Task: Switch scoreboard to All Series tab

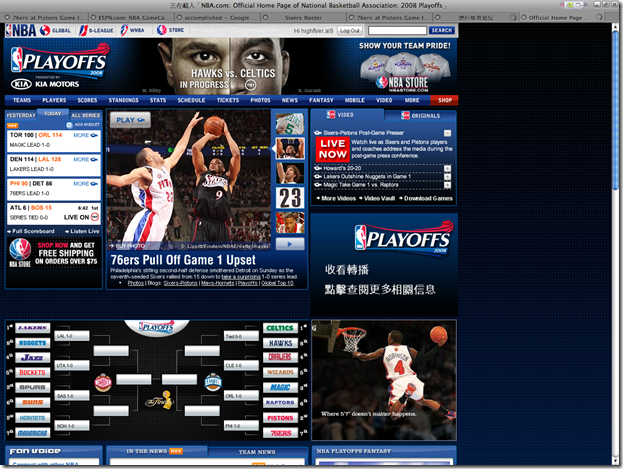Action: click(86, 115)
